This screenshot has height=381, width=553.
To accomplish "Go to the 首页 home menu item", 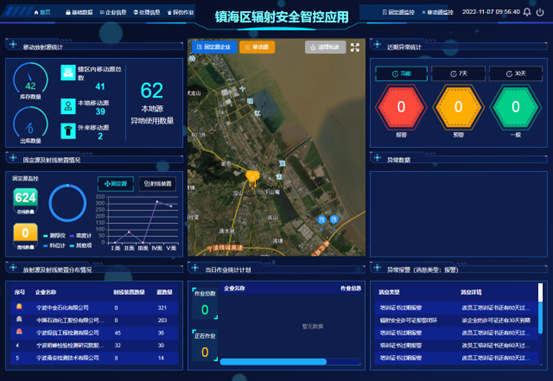I will (x=42, y=12).
